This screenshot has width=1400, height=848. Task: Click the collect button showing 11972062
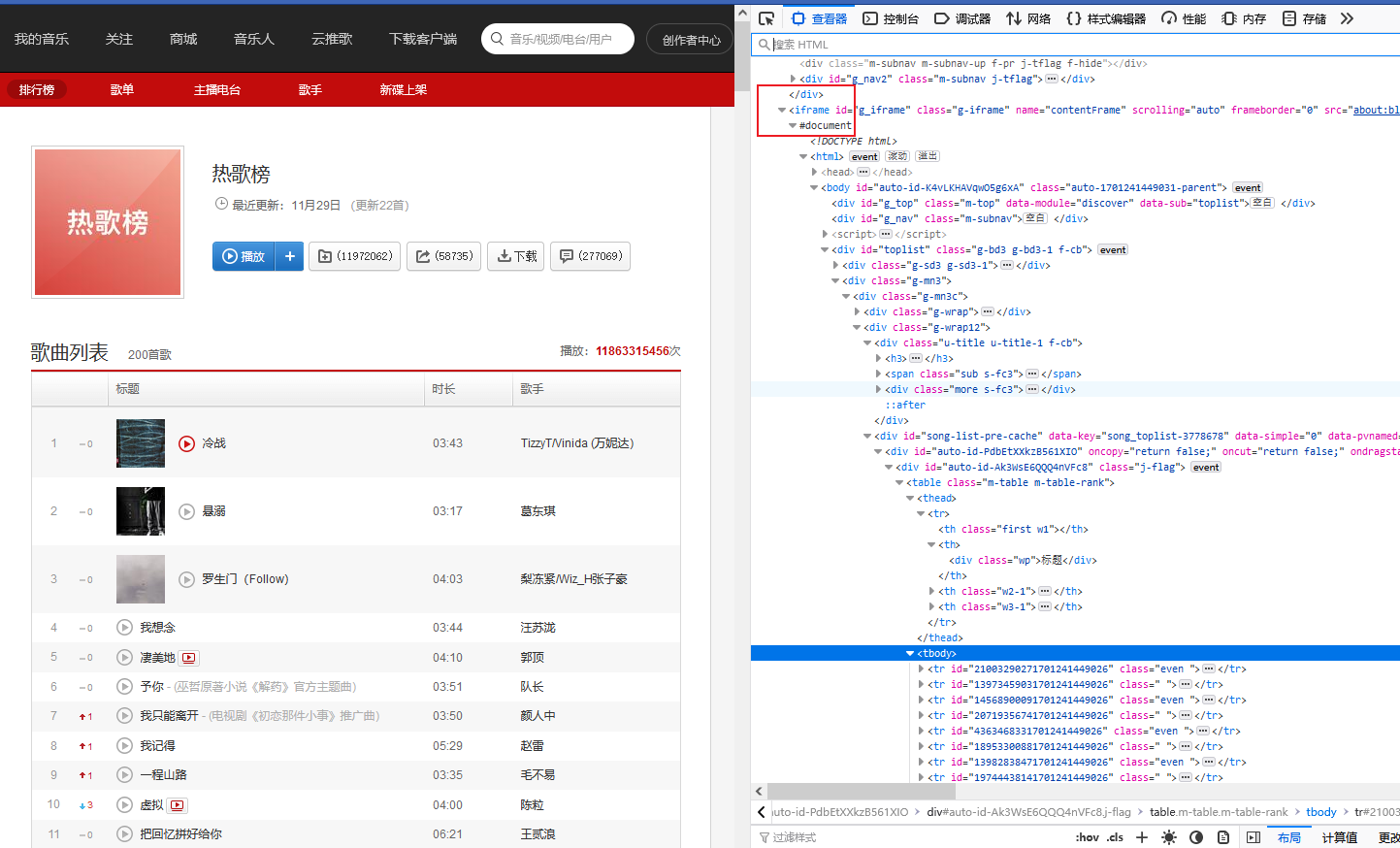tap(355, 256)
